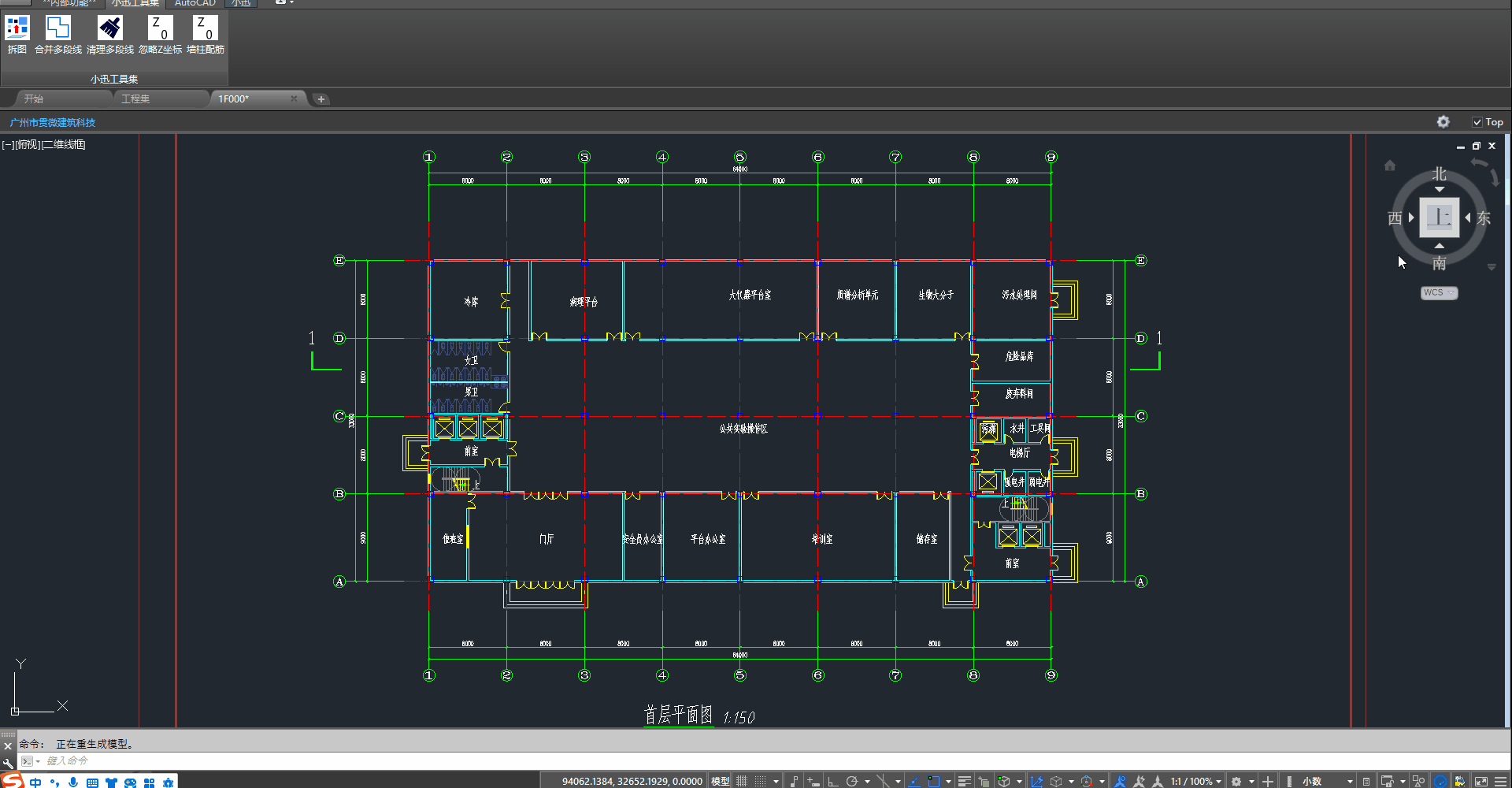Image resolution: width=1512 pixels, height=788 pixels.
Task: Click the ViewCube top face 上
Action: [x=1439, y=217]
